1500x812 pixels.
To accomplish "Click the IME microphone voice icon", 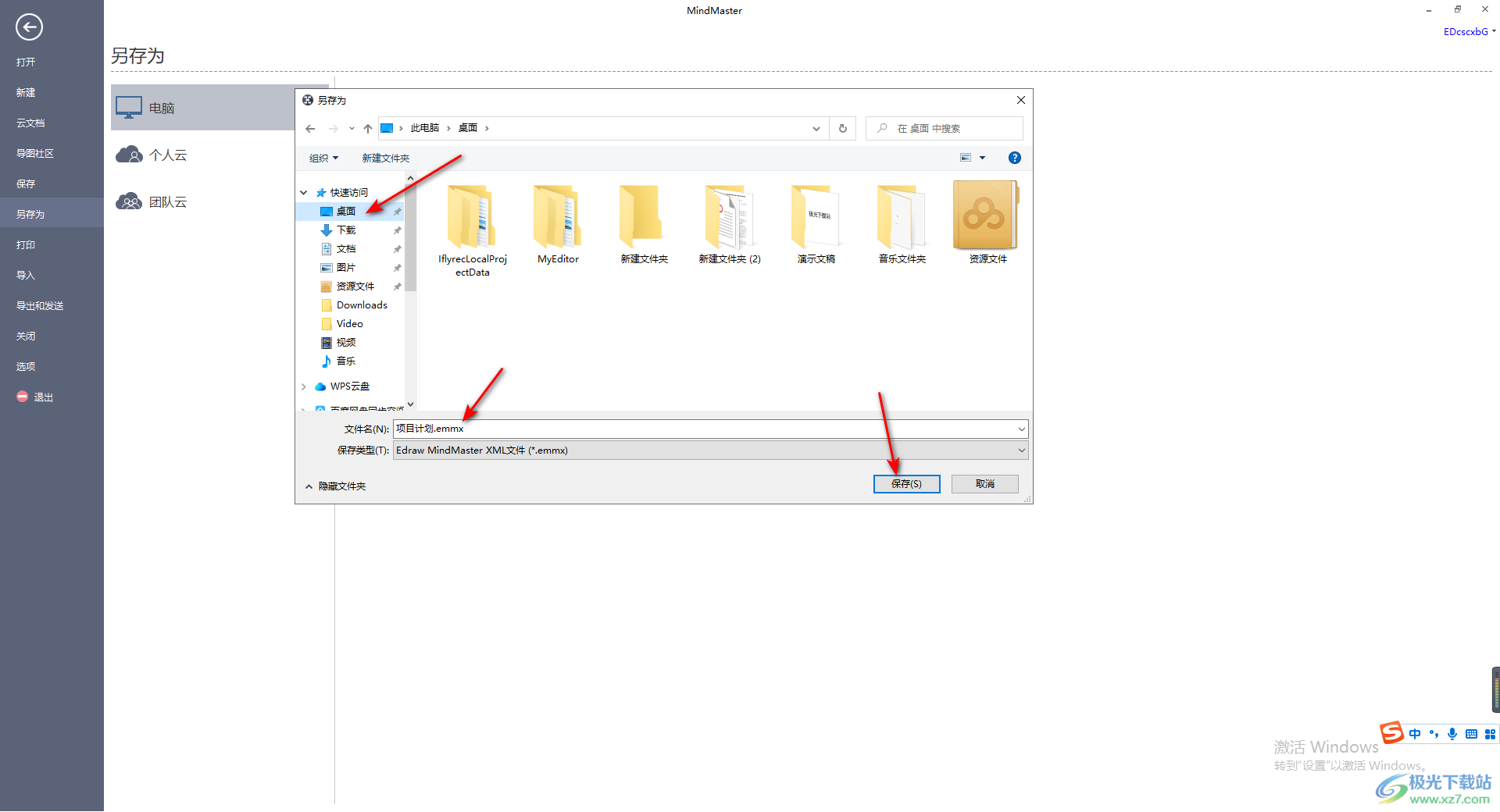I will tap(1452, 734).
